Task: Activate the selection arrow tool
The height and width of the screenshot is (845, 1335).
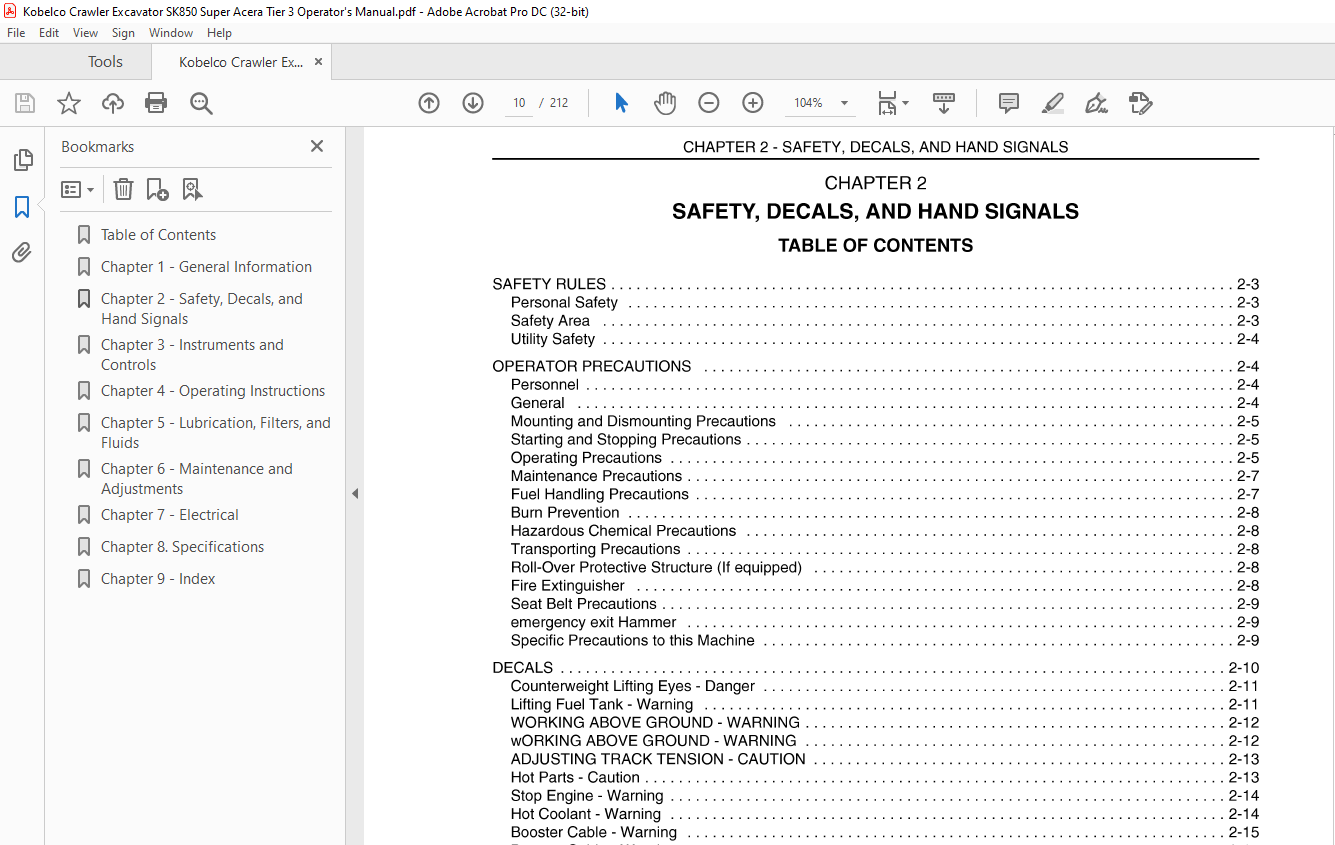Action: [621, 103]
